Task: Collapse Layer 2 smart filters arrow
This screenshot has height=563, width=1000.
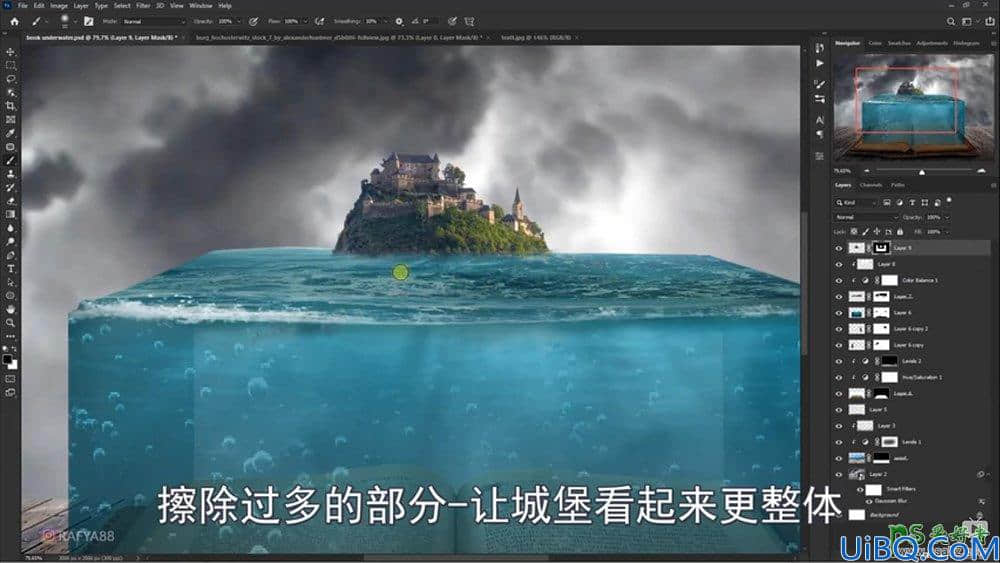Action: [x=987, y=474]
